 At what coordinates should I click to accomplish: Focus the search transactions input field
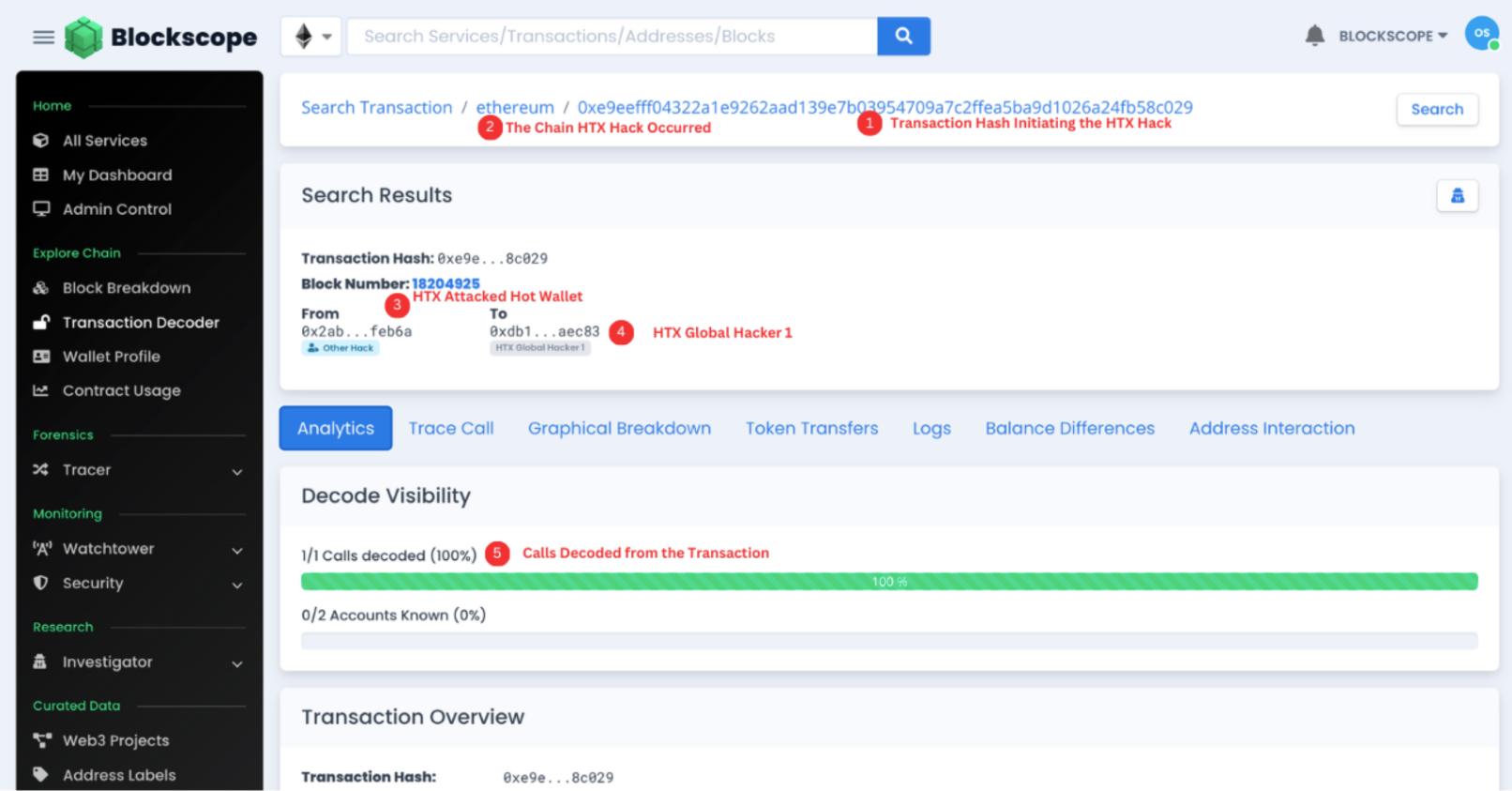point(612,37)
